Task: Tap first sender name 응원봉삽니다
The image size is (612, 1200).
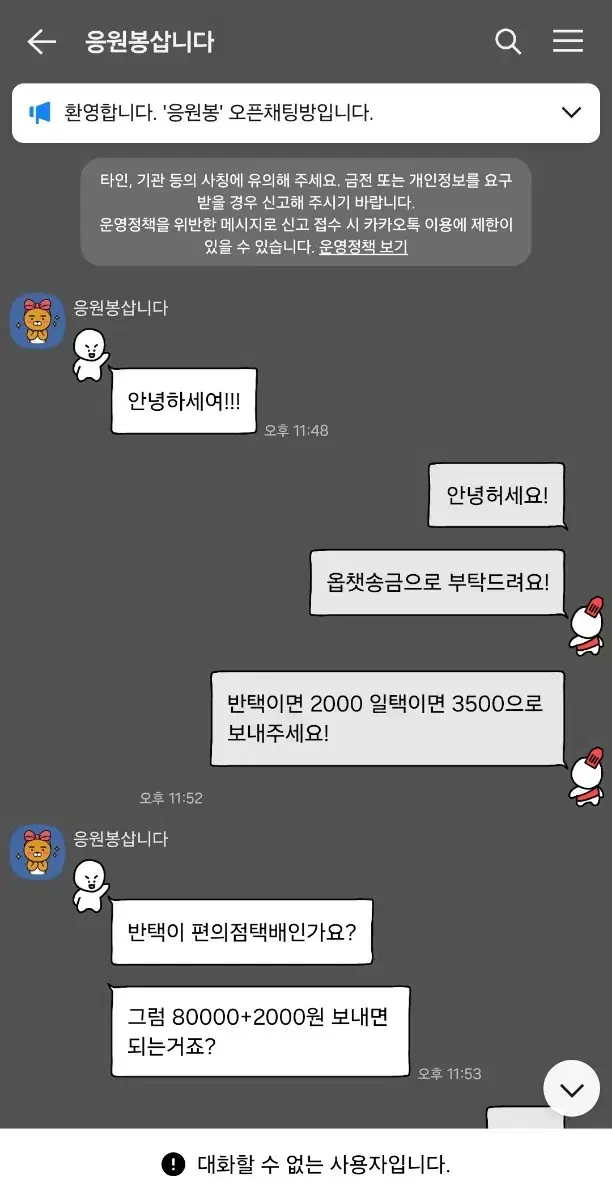Action: click(121, 308)
